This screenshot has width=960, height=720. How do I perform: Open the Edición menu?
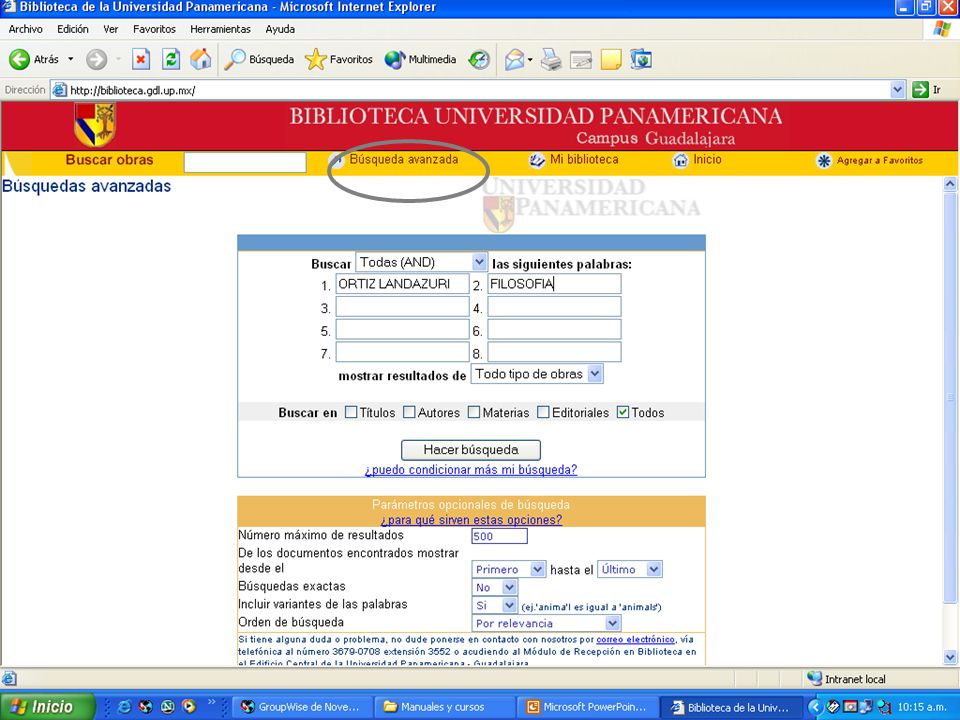tap(73, 29)
